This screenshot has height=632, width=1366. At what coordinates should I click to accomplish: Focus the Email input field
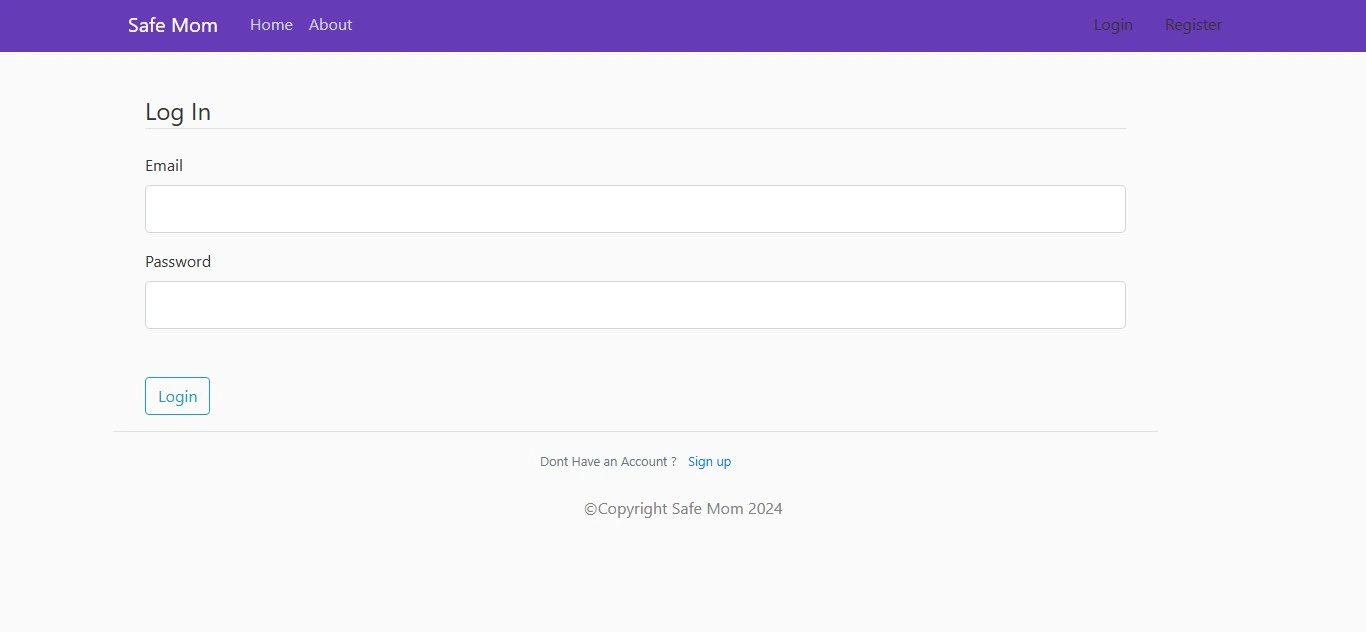(x=635, y=209)
